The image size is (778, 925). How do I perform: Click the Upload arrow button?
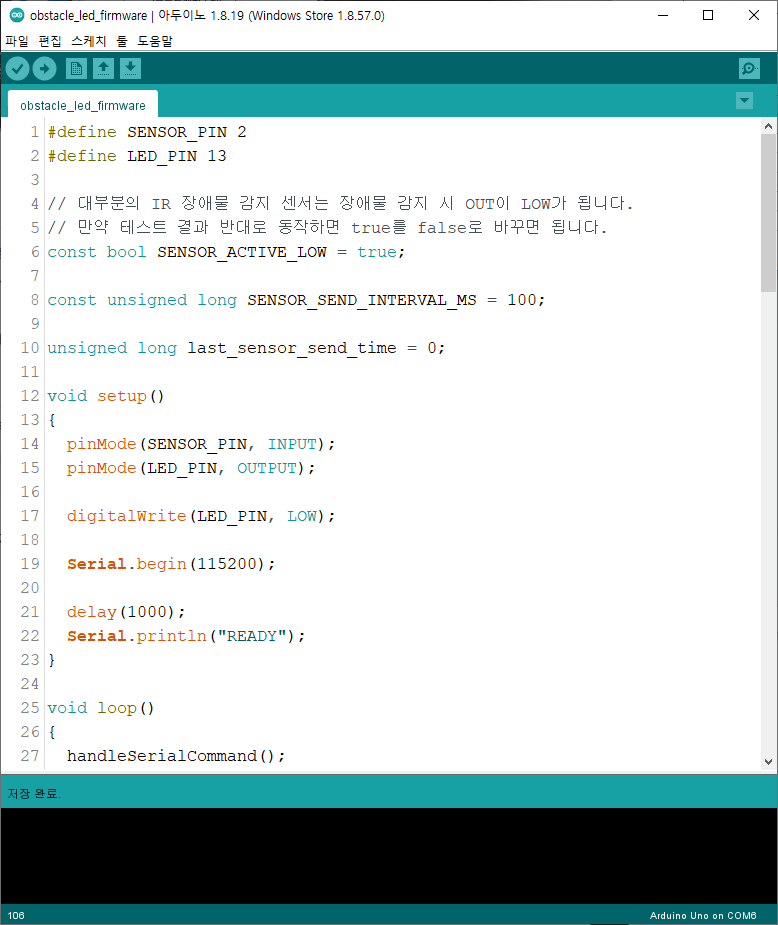pyautogui.click(x=44, y=68)
